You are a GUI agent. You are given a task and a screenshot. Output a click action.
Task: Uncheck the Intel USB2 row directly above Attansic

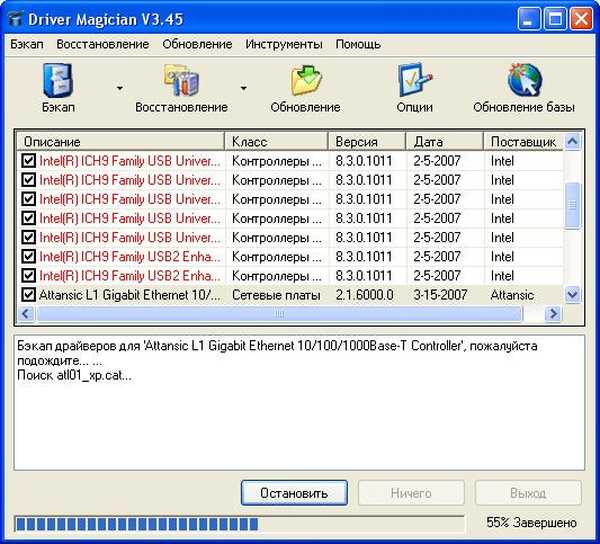28,276
